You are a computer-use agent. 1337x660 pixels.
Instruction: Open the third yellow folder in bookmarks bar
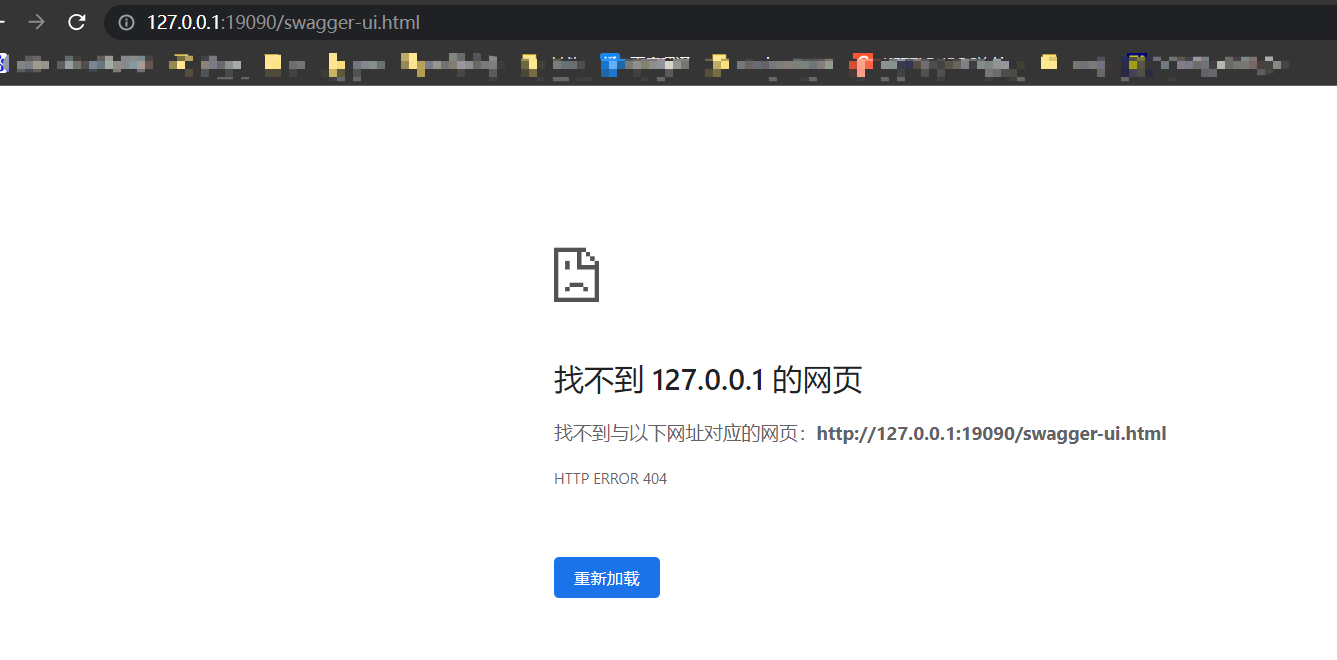click(356, 65)
